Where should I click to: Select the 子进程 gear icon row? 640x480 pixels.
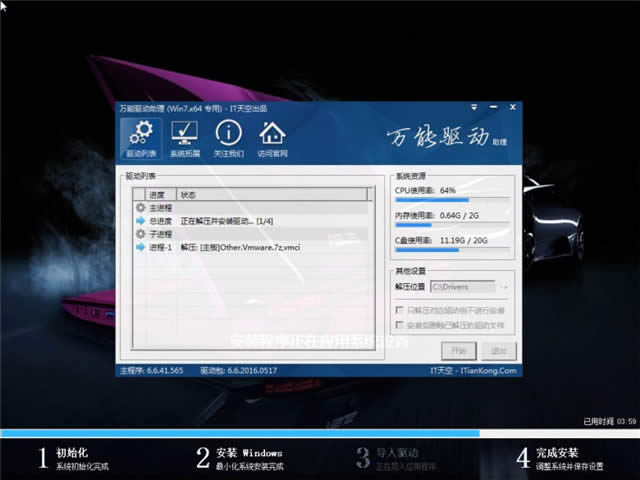point(153,233)
